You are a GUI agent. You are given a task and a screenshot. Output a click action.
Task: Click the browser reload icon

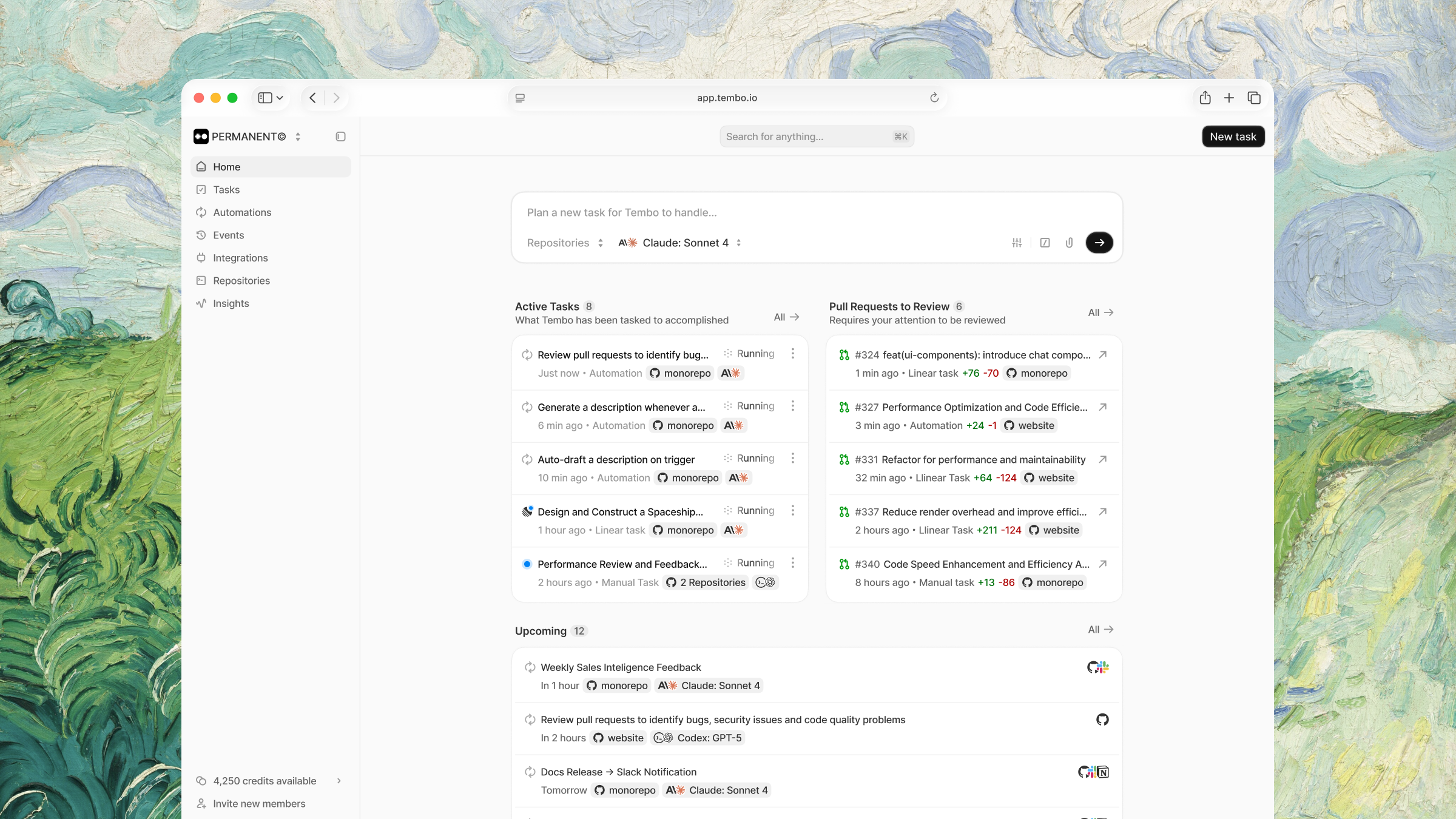tap(934, 98)
